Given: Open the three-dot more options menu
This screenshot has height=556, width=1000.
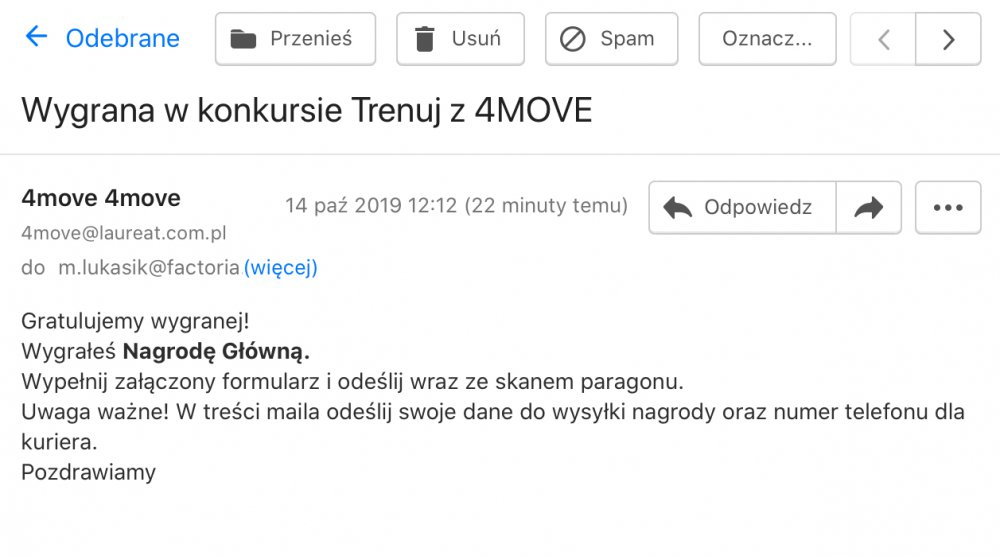Looking at the screenshot, I should tap(947, 207).
